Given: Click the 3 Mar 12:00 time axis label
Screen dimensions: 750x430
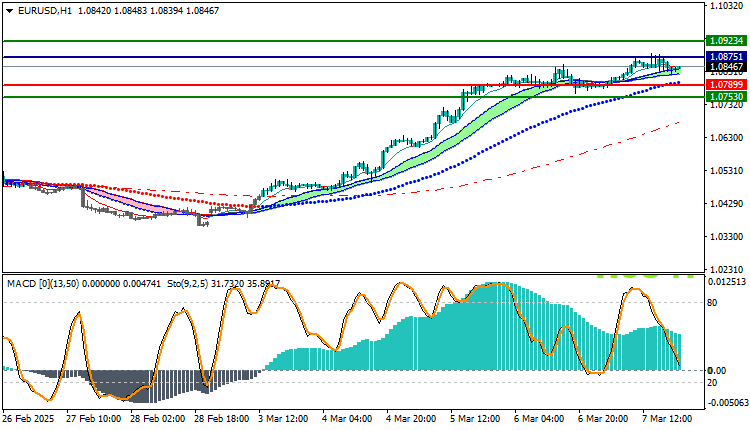Looking at the screenshot, I should click(x=283, y=419).
